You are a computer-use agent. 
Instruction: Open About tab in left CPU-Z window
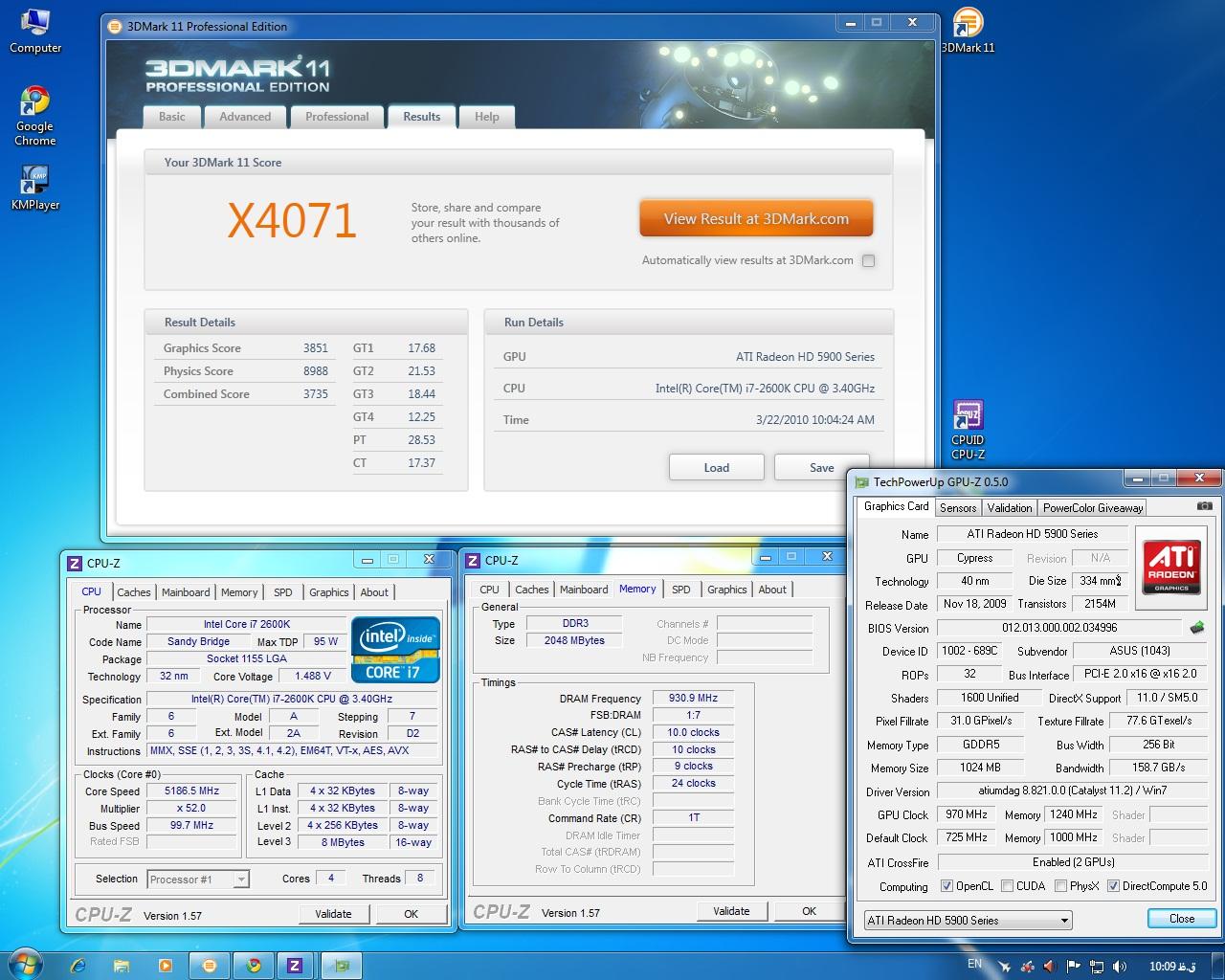pos(374,592)
